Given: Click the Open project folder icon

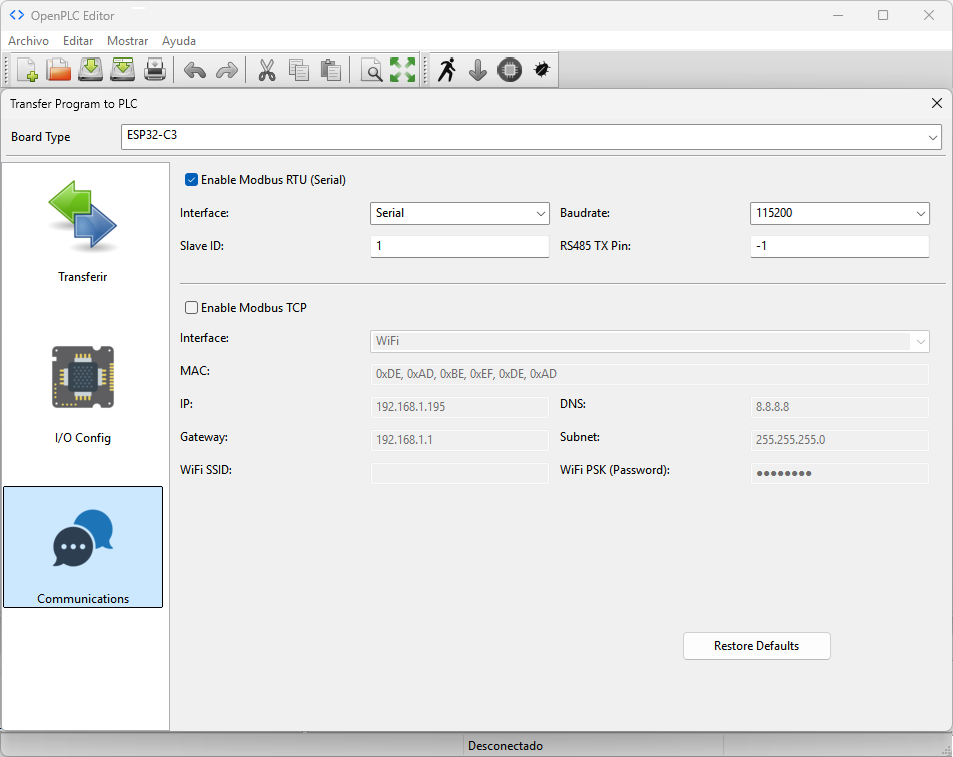Looking at the screenshot, I should tap(59, 70).
